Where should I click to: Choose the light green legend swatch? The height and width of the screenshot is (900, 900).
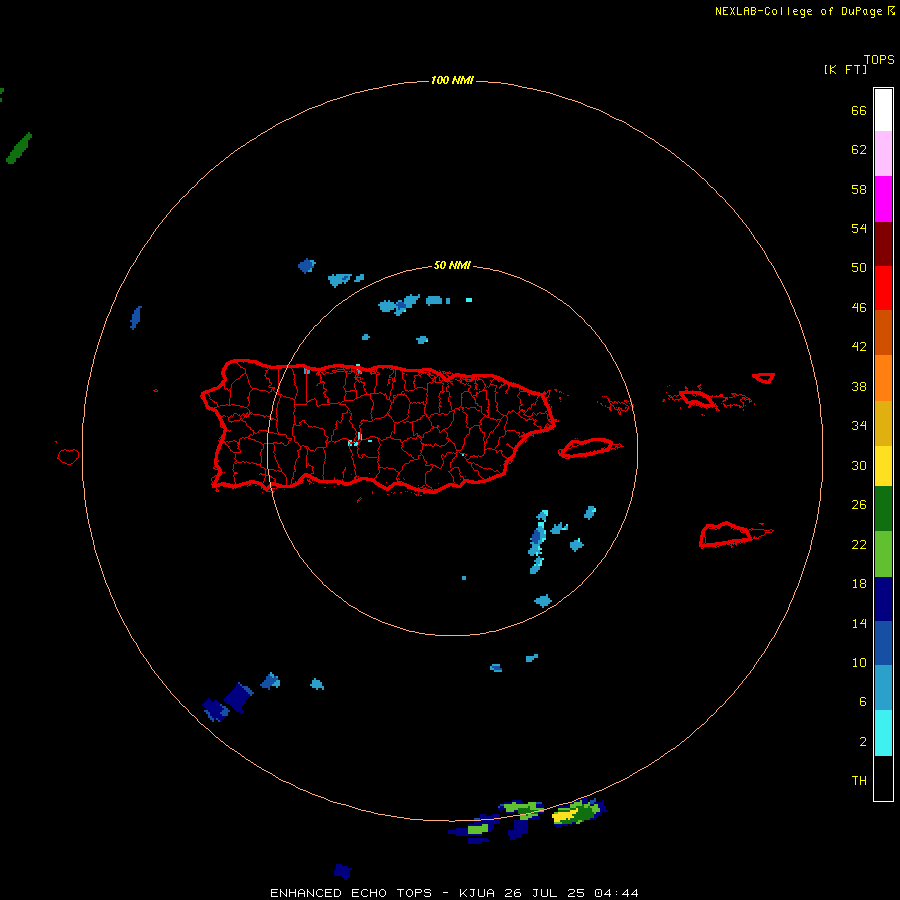tap(883, 554)
